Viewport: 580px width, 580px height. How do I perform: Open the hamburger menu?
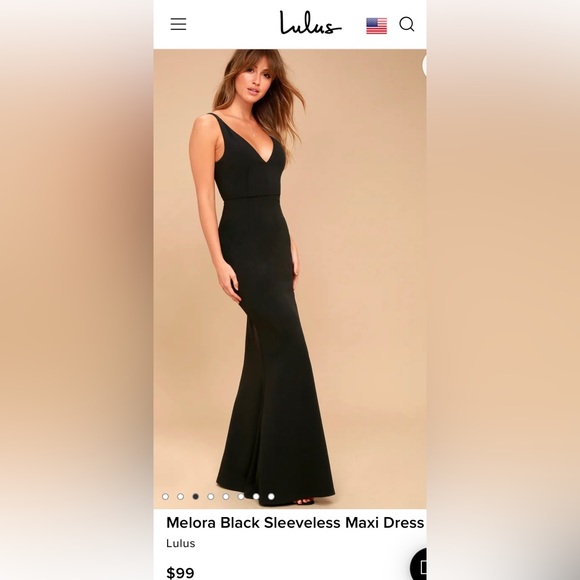tap(178, 24)
